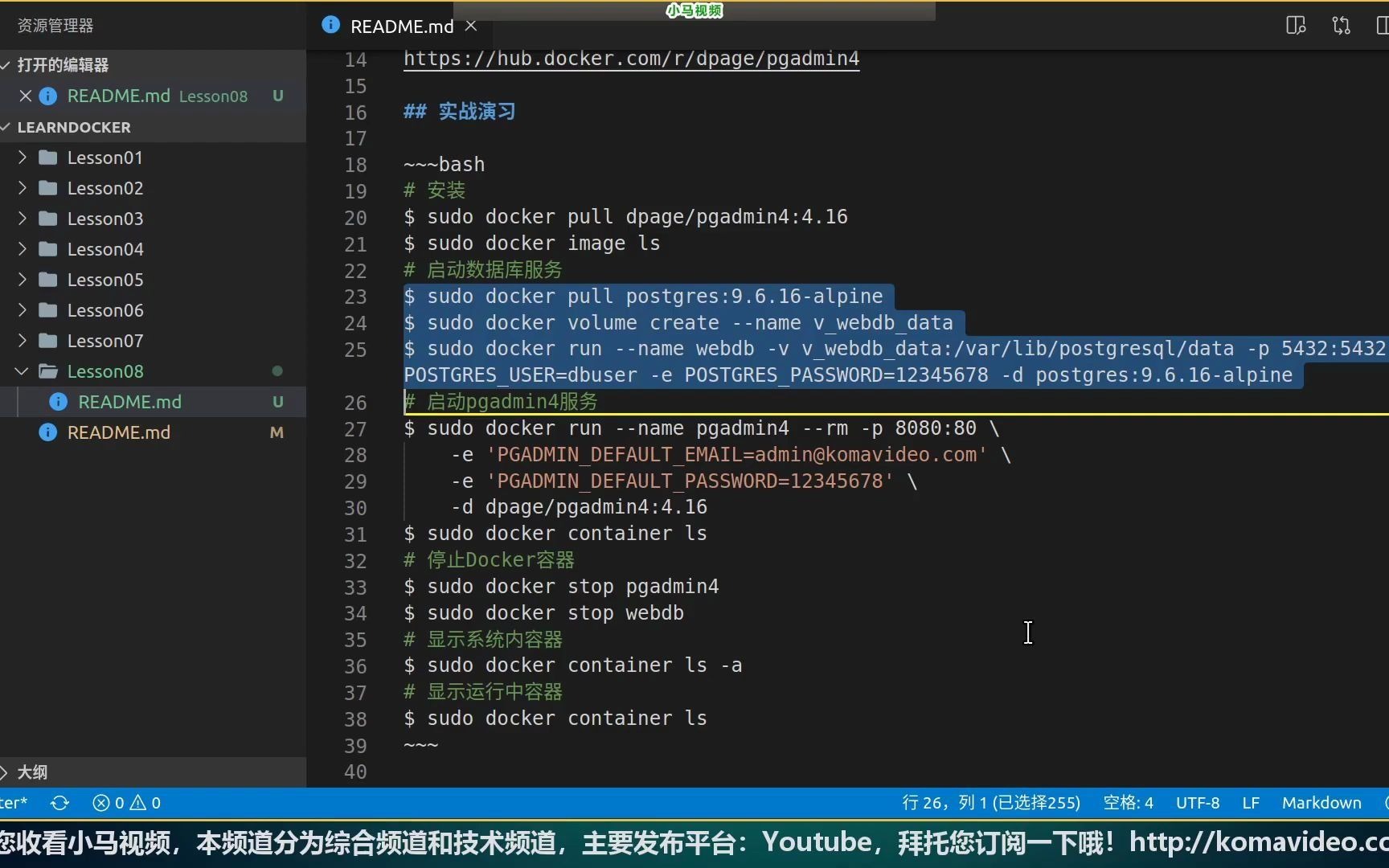Viewport: 1389px width, 868px height.
Task: Click 'sudo docker container ls -a' line
Action: [x=572, y=665]
